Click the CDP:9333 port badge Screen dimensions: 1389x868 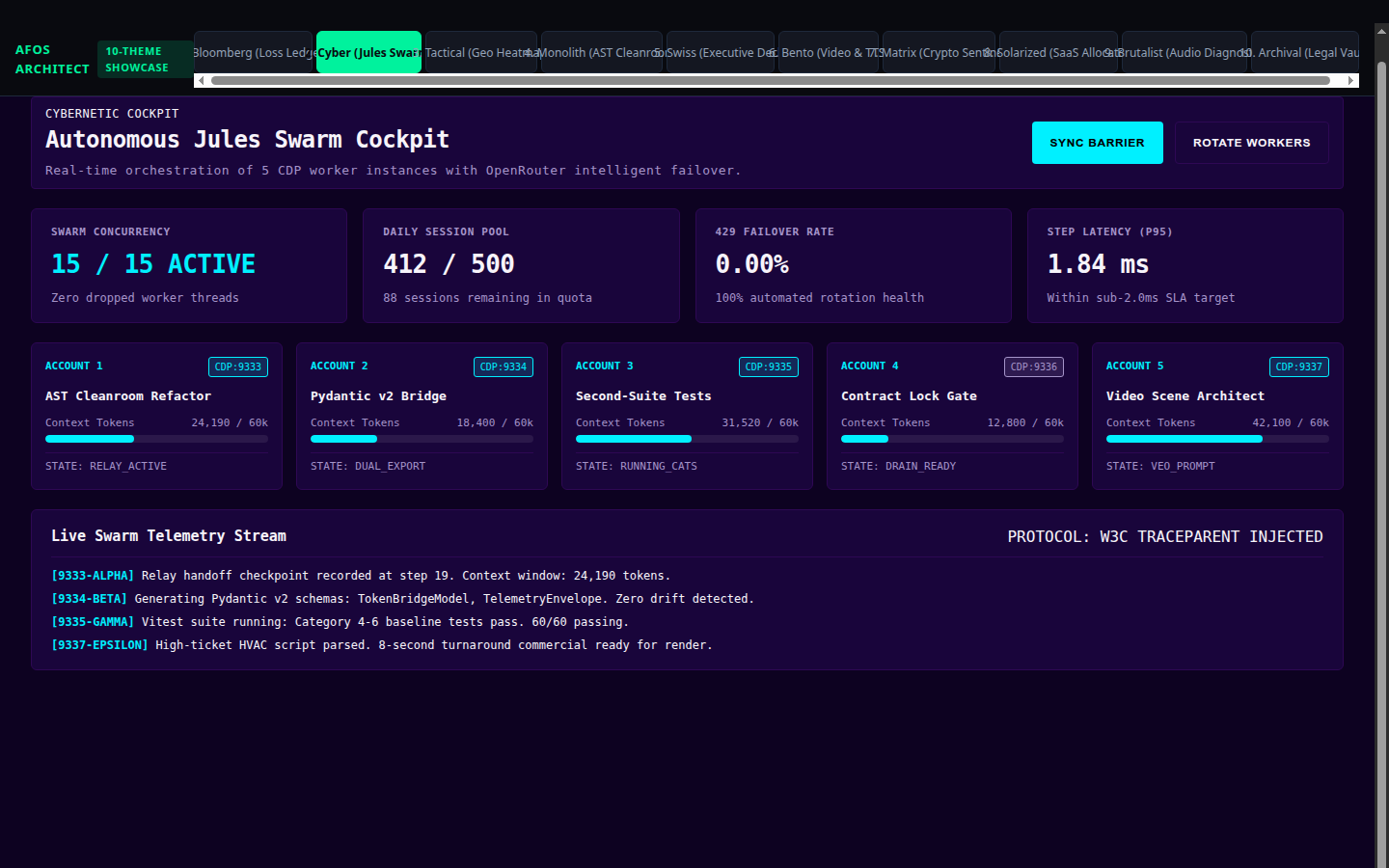[x=238, y=366]
